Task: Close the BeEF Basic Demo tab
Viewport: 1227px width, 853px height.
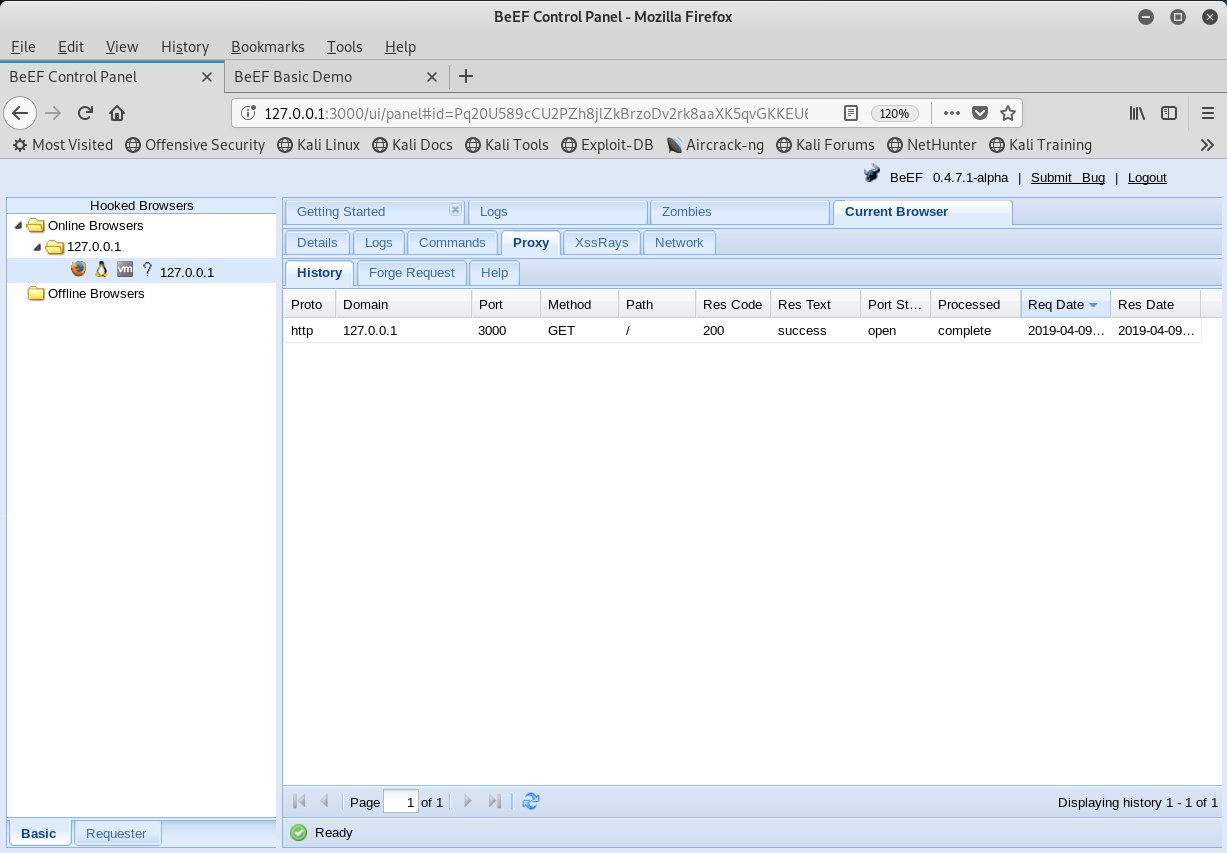Action: tap(432, 77)
